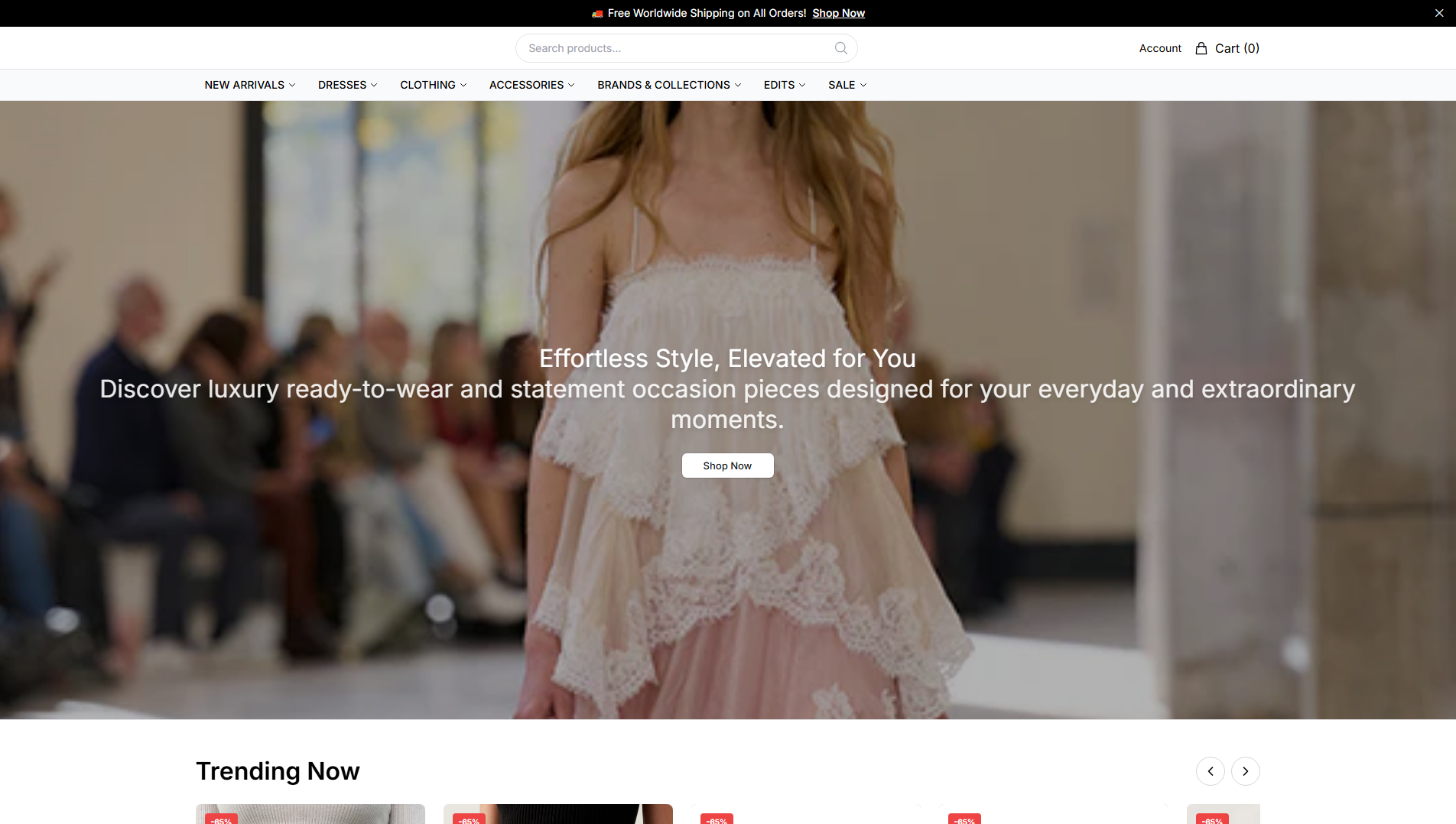
Task: Click the hero Shop Now button
Action: (x=727, y=466)
